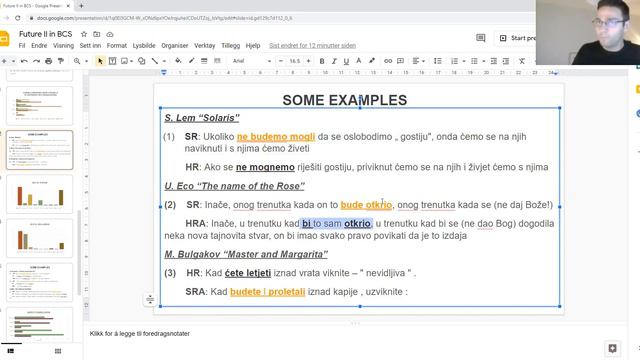The image size is (640, 360).
Task: Open the Fil menu
Action: tap(22, 46)
